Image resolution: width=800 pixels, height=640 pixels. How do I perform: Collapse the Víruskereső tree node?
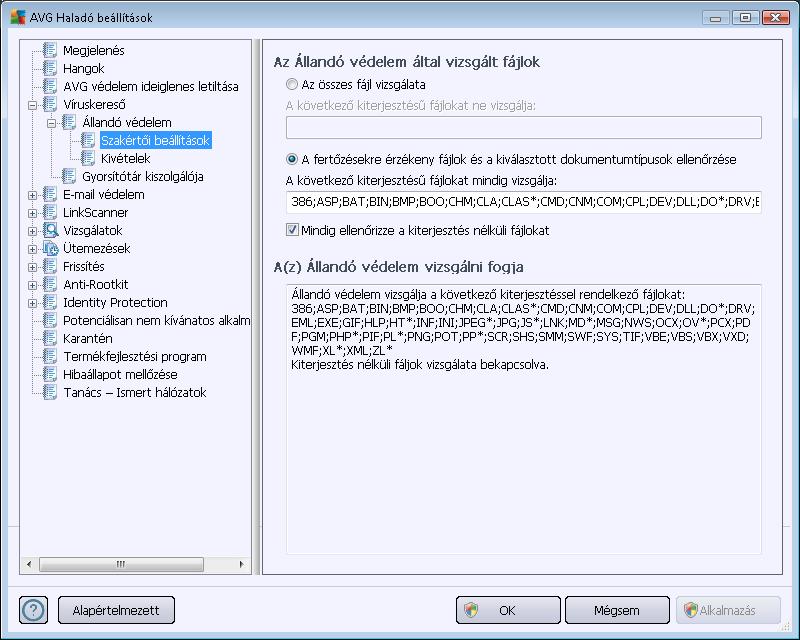pyautogui.click(x=33, y=105)
